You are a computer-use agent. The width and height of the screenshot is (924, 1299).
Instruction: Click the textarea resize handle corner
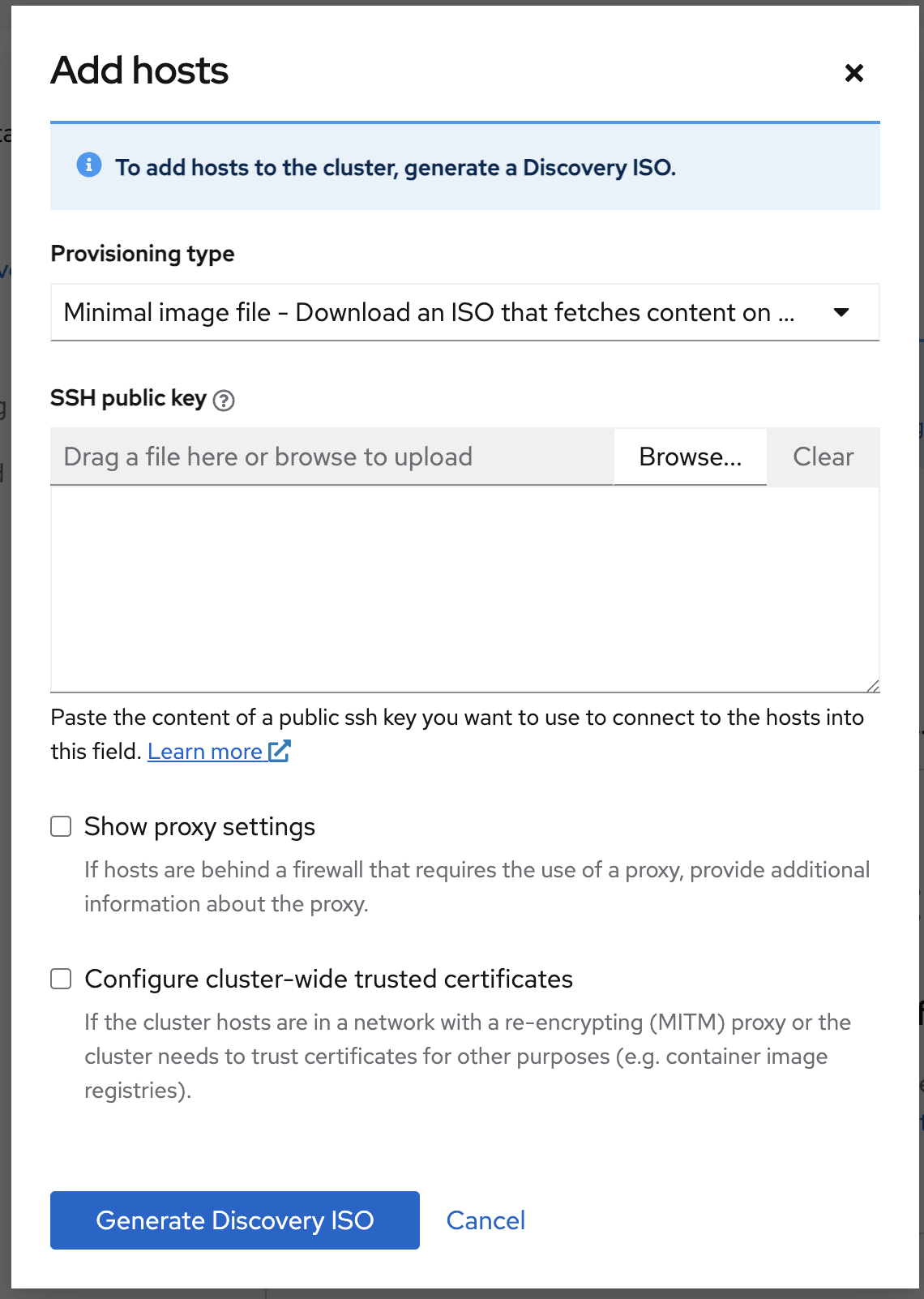coord(872,686)
